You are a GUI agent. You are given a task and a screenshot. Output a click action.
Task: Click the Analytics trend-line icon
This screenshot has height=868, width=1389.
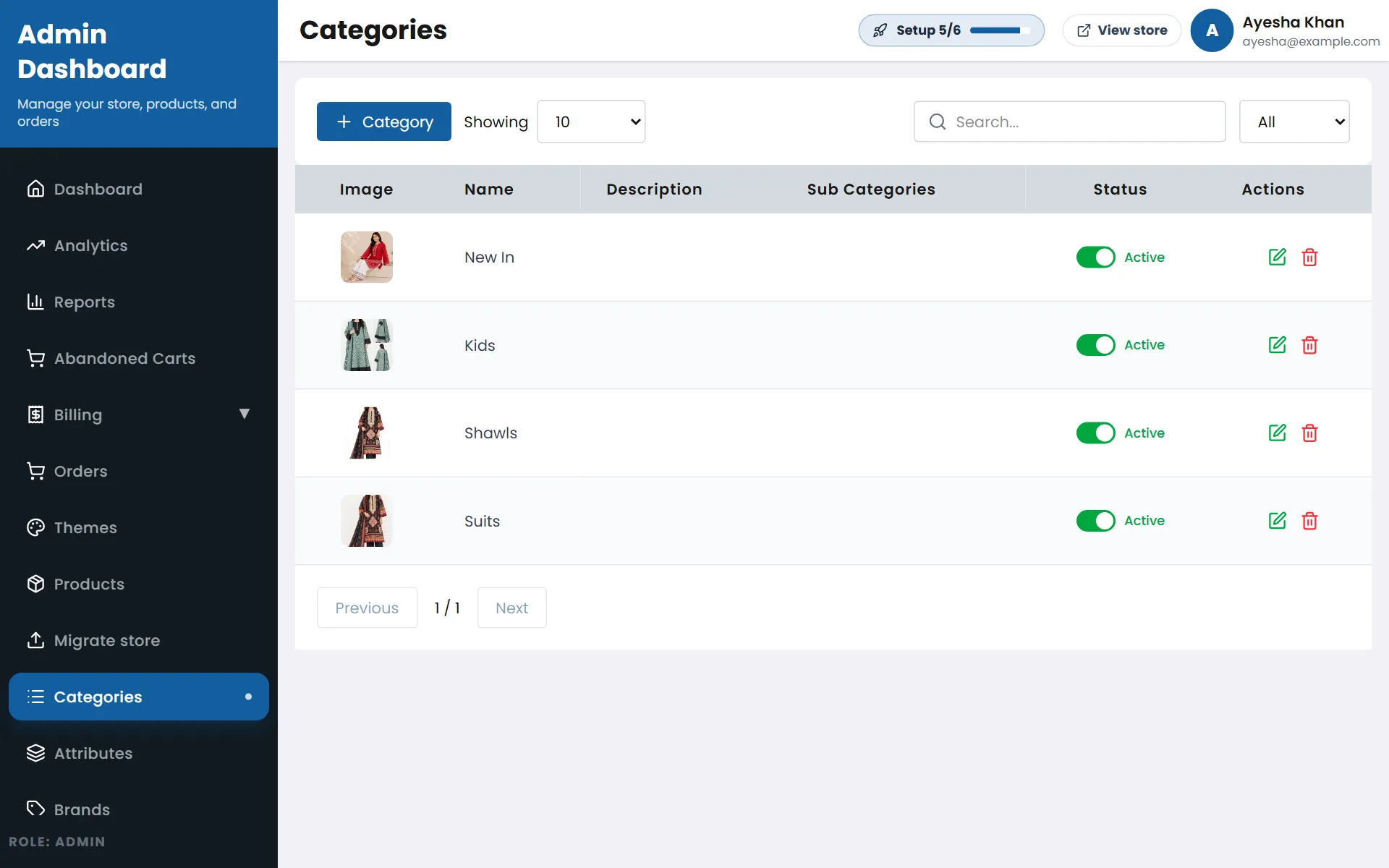click(35, 245)
